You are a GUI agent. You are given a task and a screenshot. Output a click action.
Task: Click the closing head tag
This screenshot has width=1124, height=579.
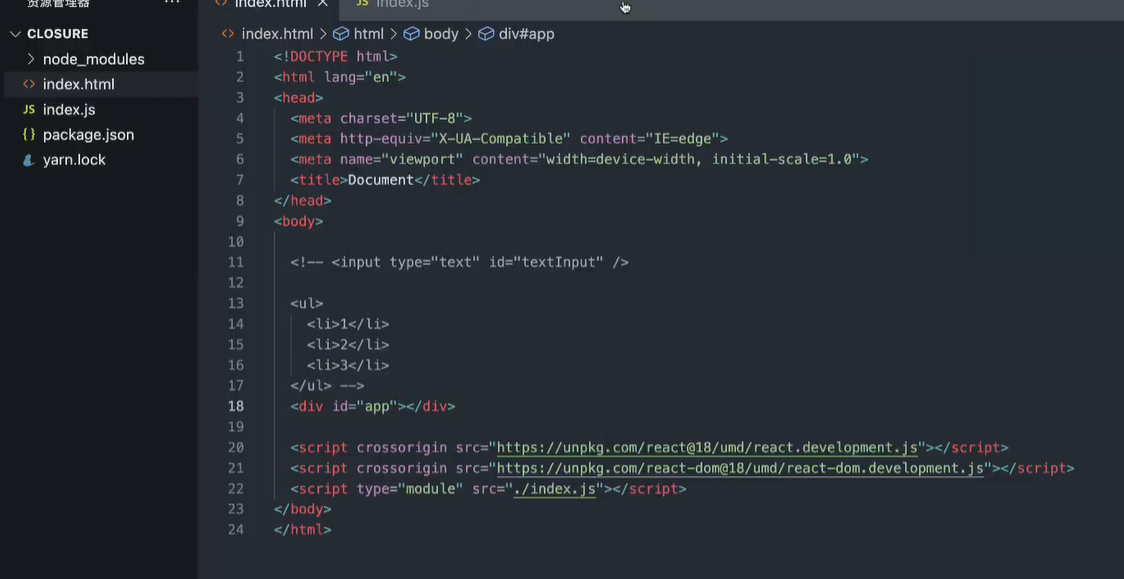click(x=303, y=201)
